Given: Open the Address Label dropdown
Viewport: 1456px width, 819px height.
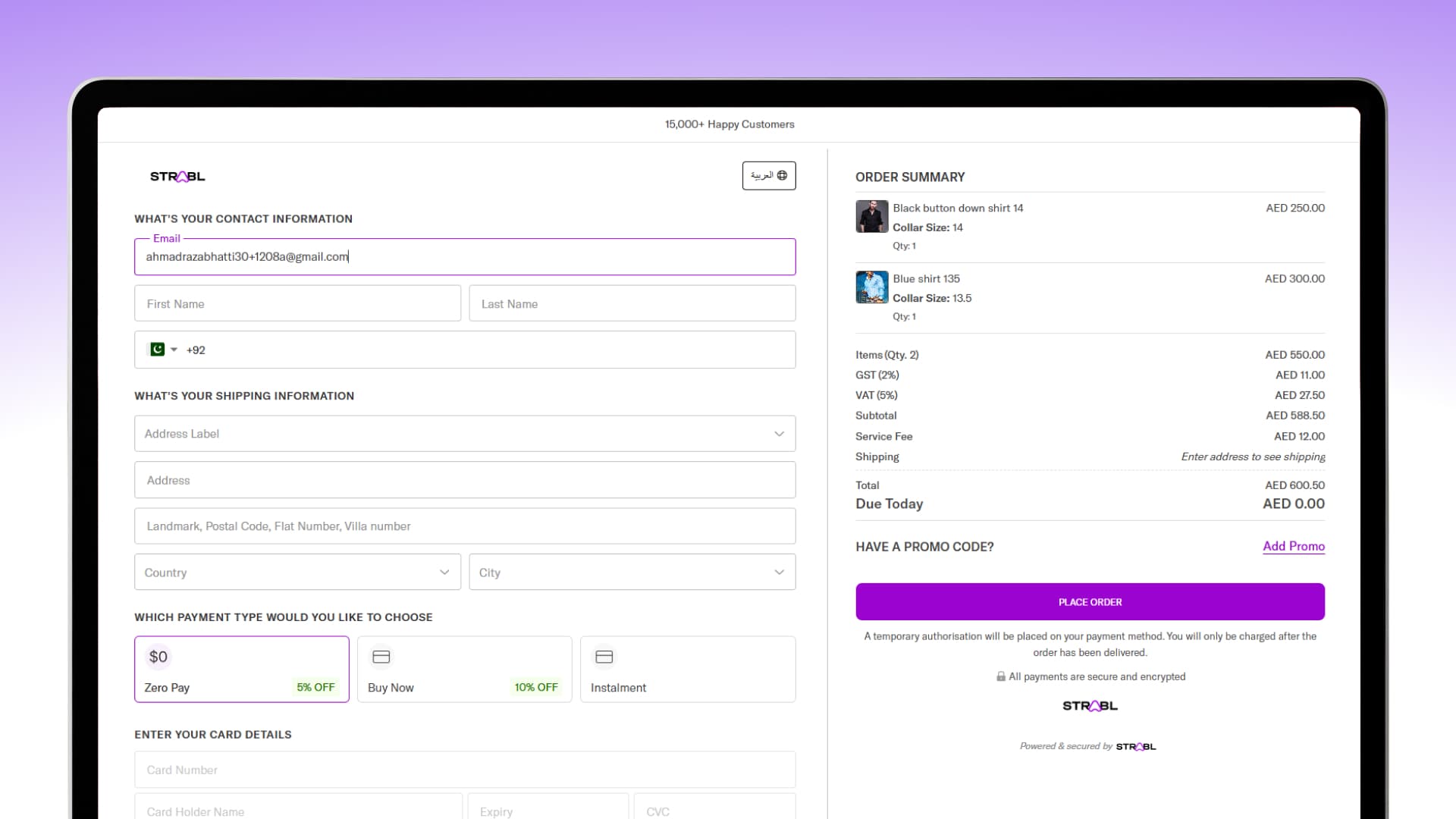Looking at the screenshot, I should pyautogui.click(x=464, y=434).
